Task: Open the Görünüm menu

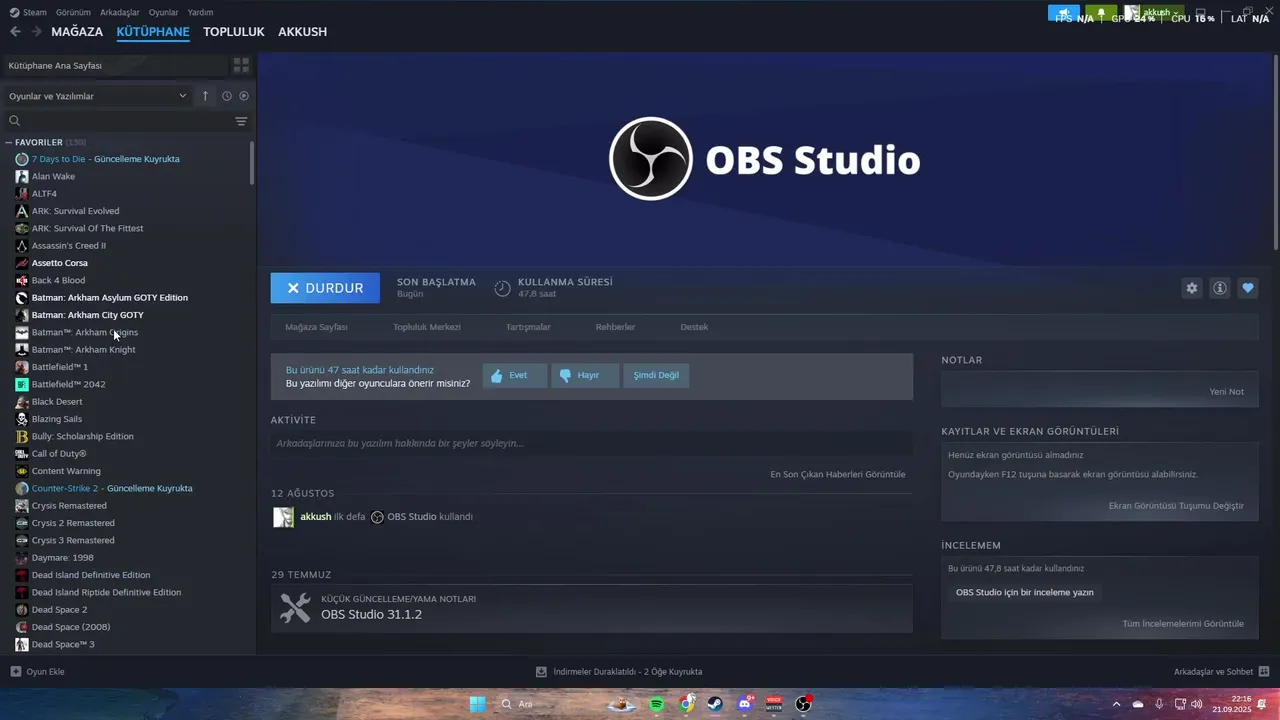Action: click(x=73, y=12)
